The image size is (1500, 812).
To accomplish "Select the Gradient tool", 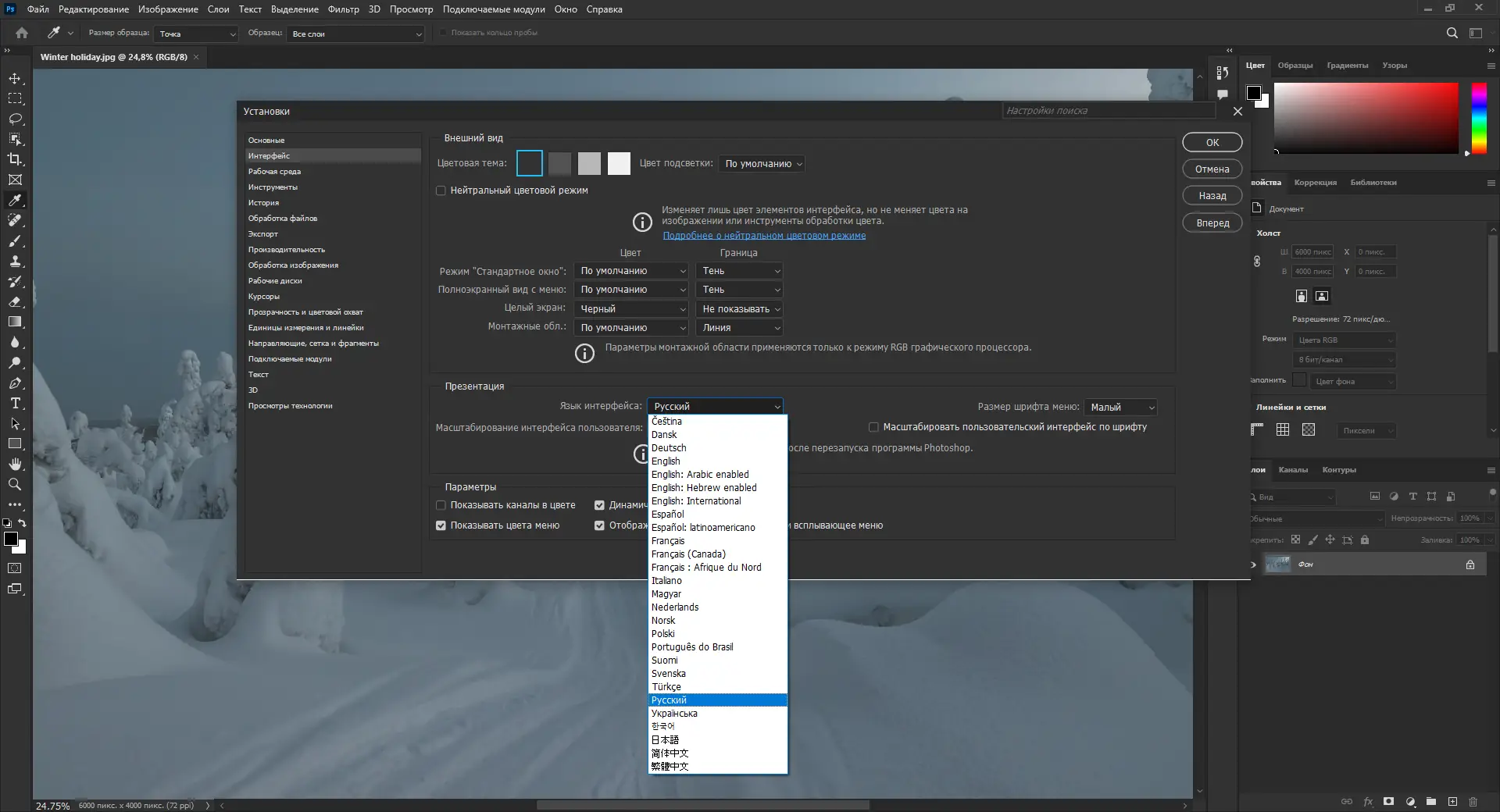I will click(15, 322).
